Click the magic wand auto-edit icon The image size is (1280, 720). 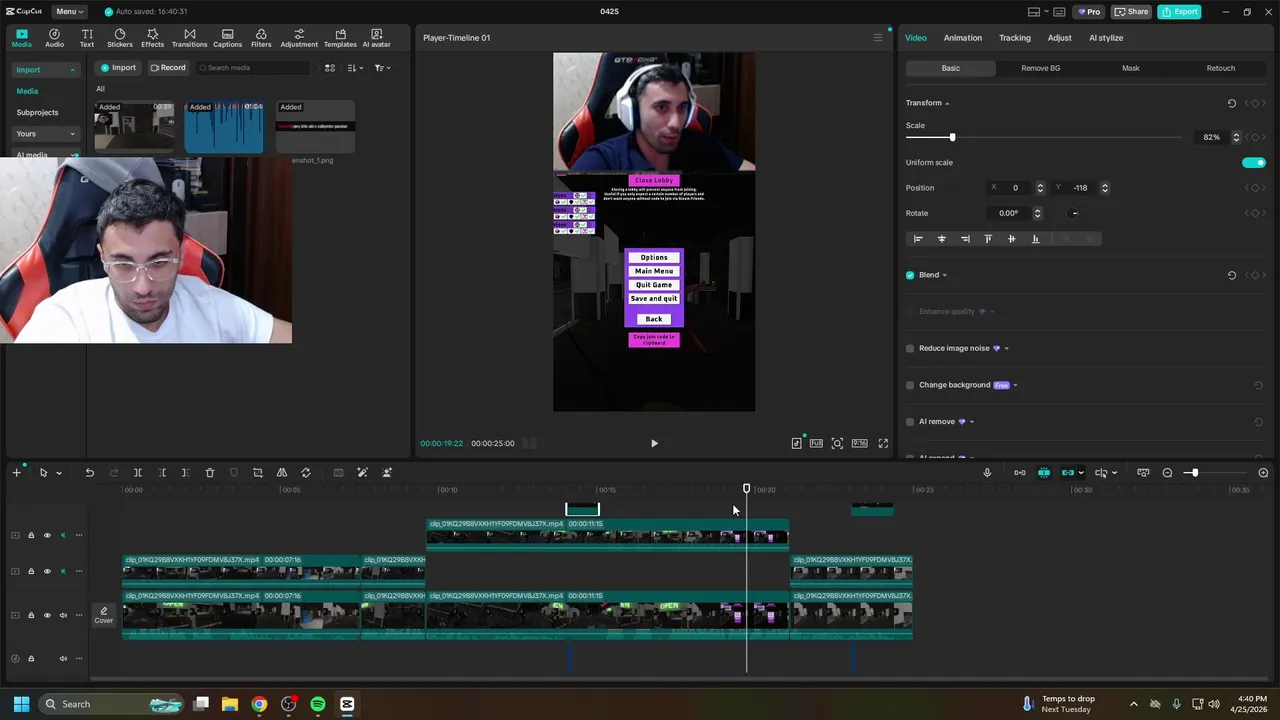click(363, 473)
